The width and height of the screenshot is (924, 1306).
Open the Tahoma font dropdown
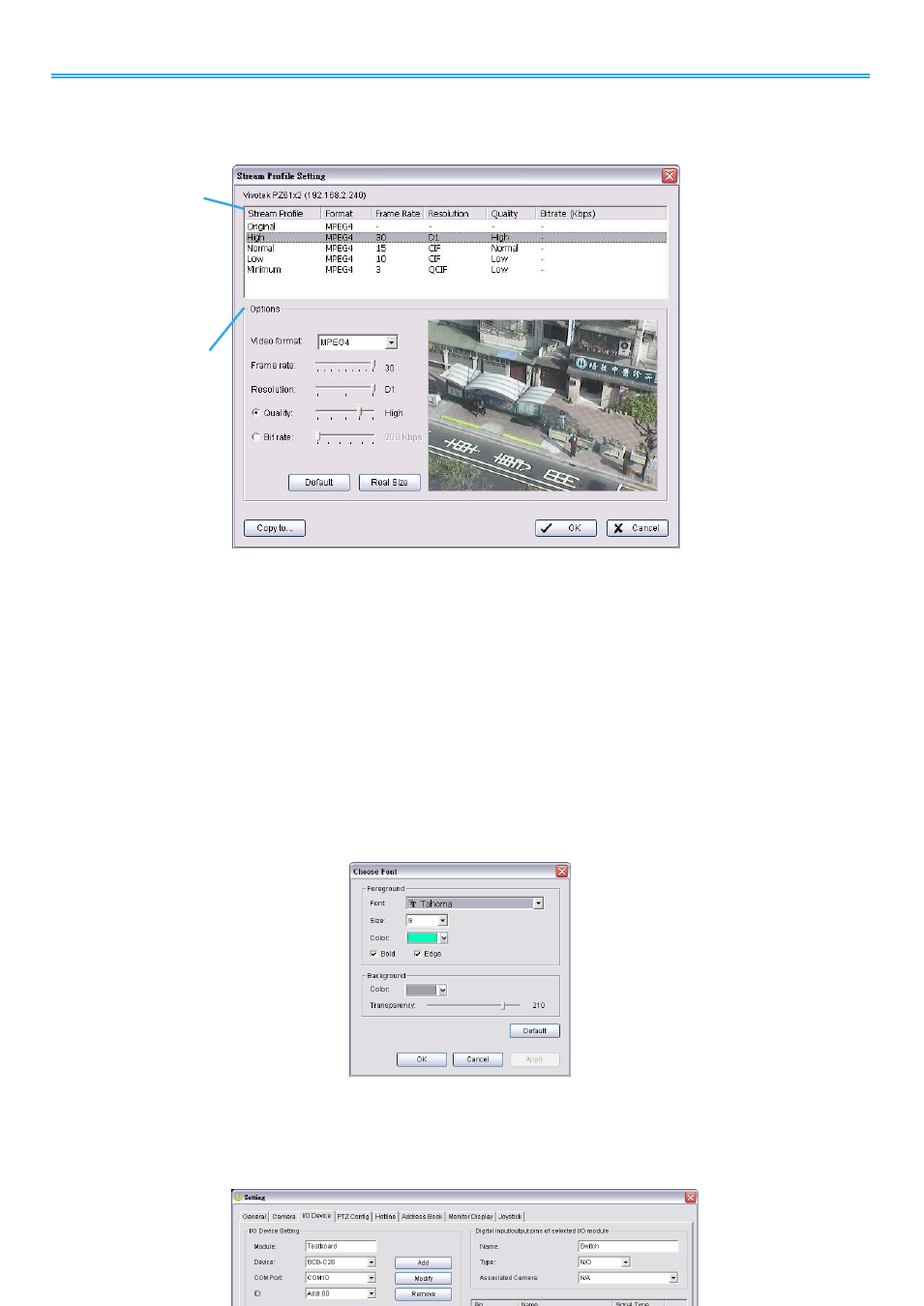point(538,904)
